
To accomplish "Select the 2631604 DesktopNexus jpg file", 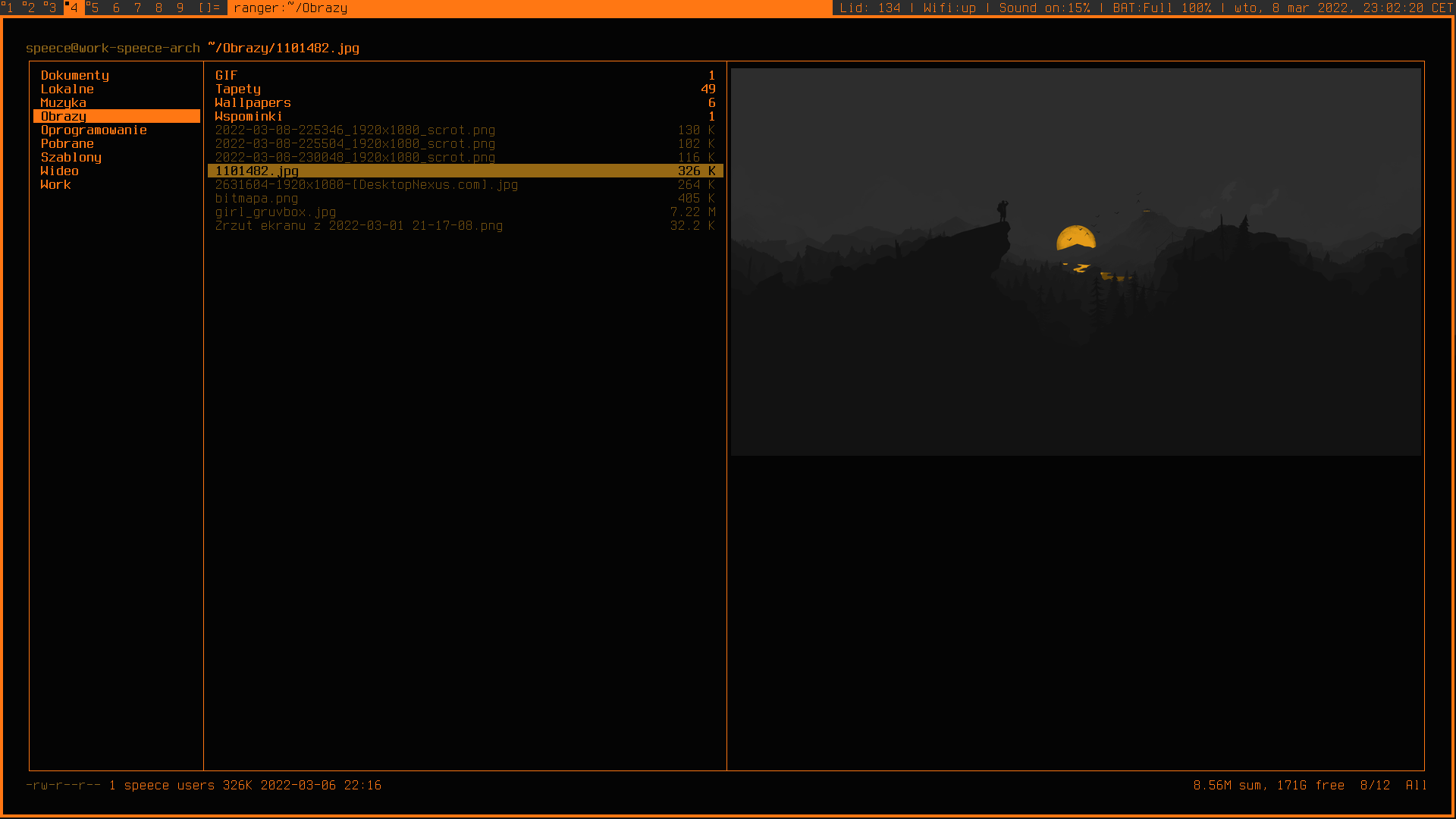I will click(x=366, y=184).
